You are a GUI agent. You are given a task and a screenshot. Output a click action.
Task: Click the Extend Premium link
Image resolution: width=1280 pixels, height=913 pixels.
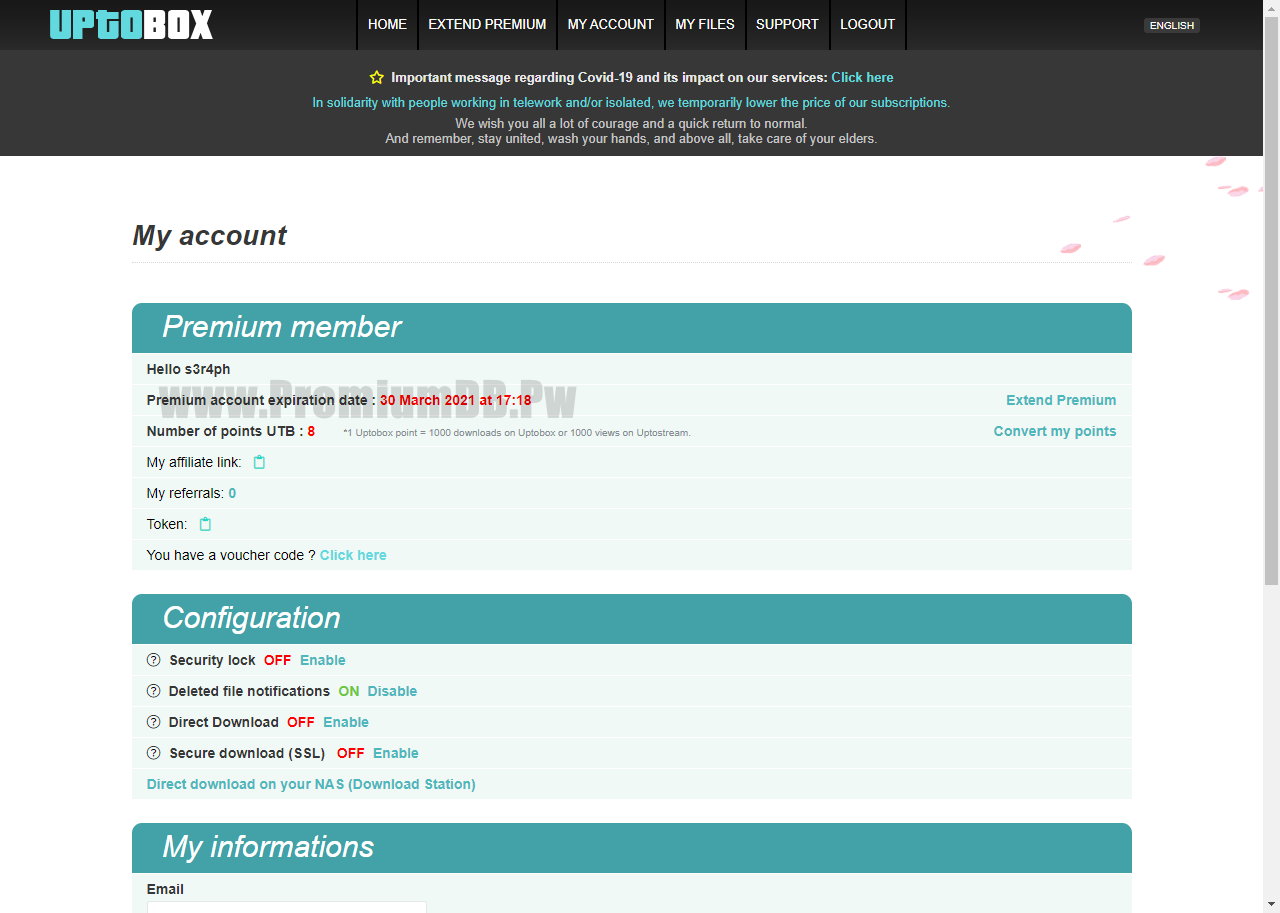1061,400
